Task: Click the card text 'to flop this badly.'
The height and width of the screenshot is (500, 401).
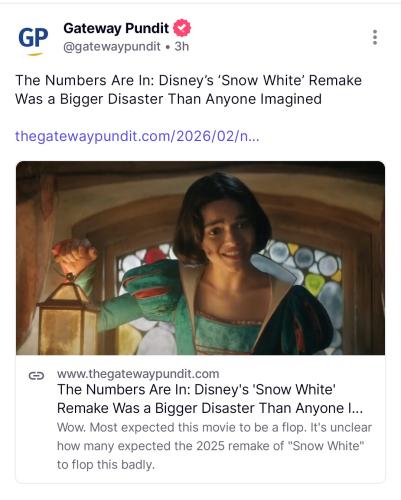Action: (x=106, y=464)
